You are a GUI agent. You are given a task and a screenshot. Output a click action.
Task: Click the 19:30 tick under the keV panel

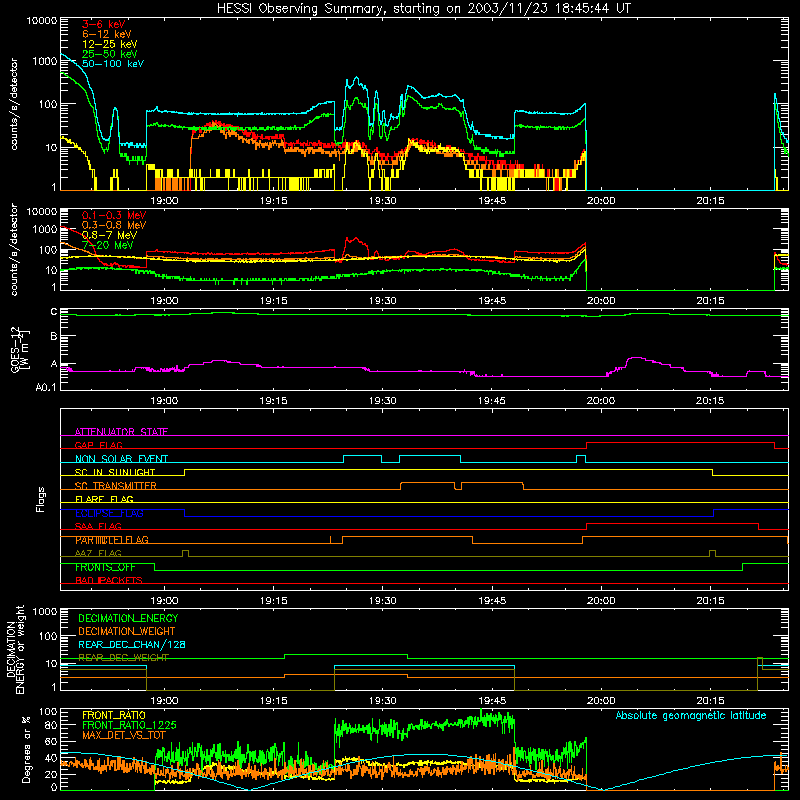coord(383,201)
